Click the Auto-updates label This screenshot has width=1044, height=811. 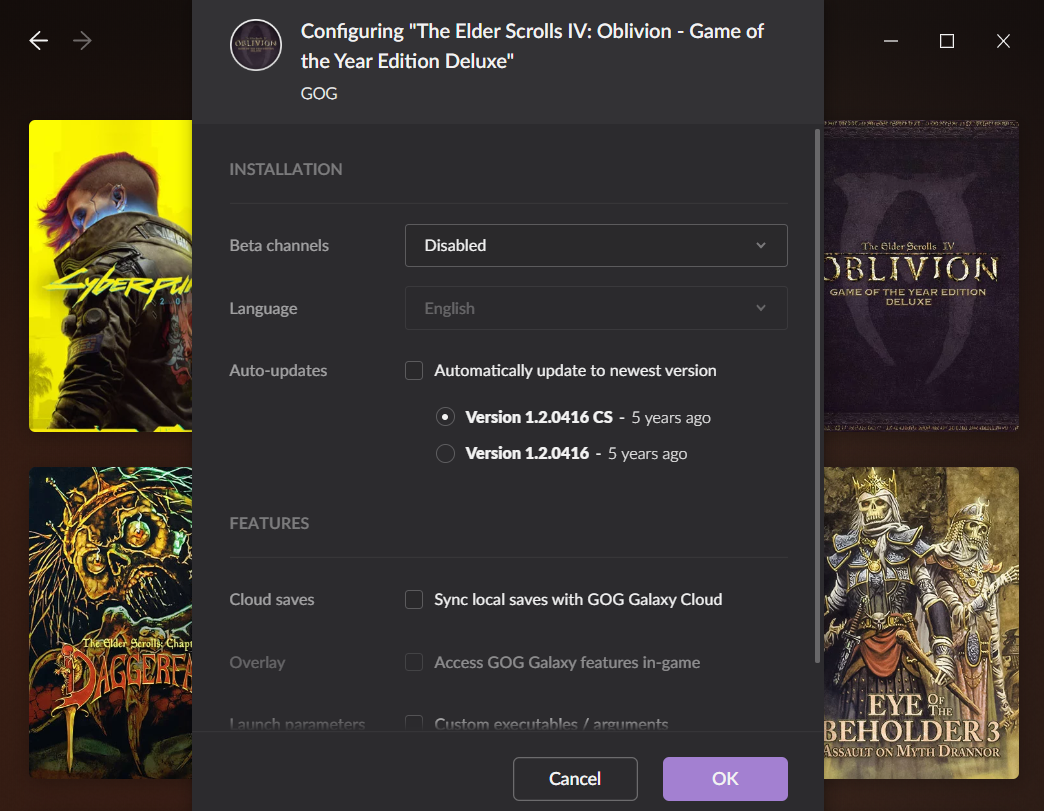point(278,370)
